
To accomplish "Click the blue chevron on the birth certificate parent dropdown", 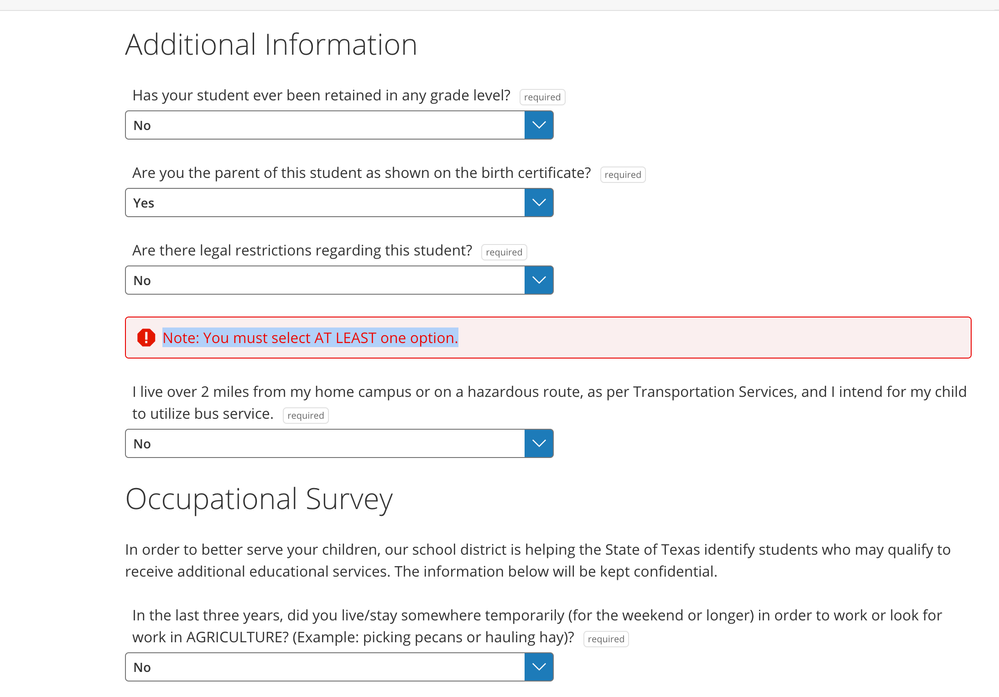I will point(538,203).
